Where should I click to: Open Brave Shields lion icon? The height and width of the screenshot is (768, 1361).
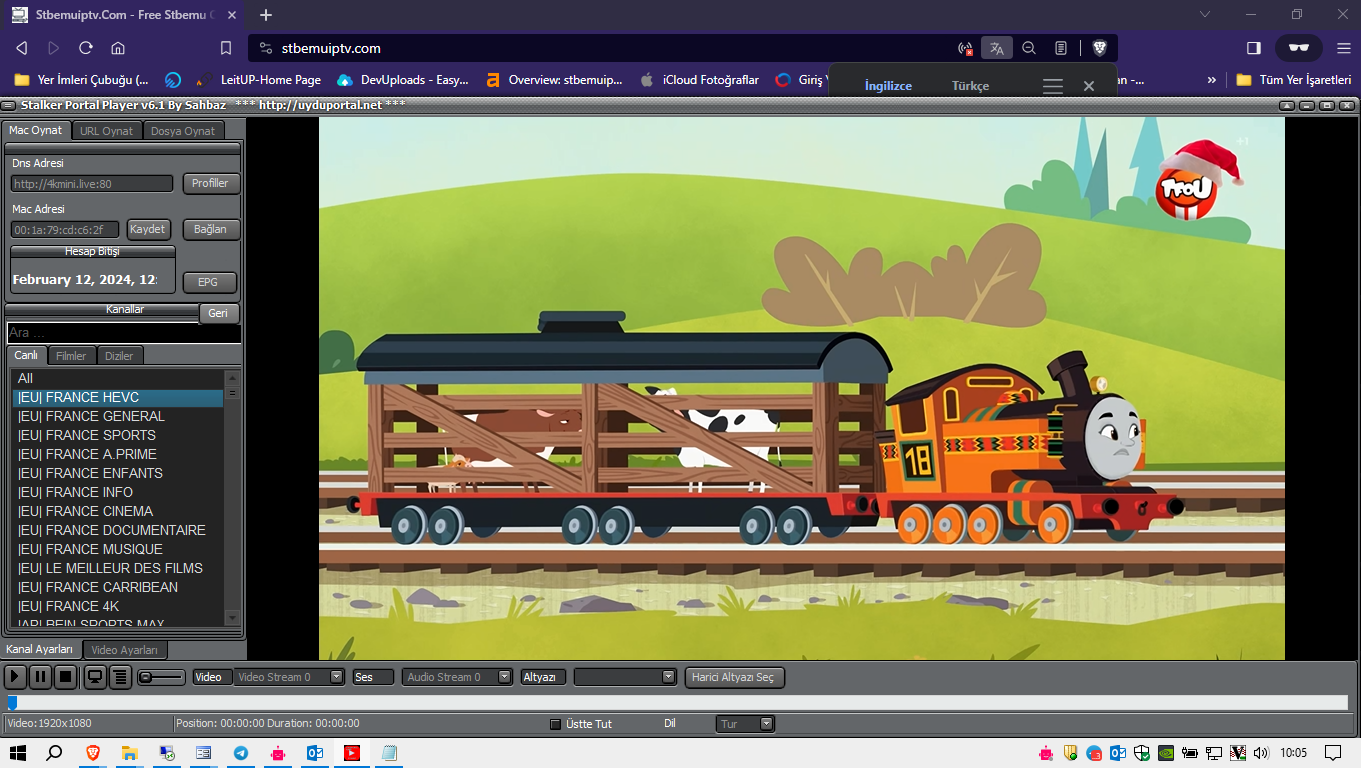pos(1099,48)
